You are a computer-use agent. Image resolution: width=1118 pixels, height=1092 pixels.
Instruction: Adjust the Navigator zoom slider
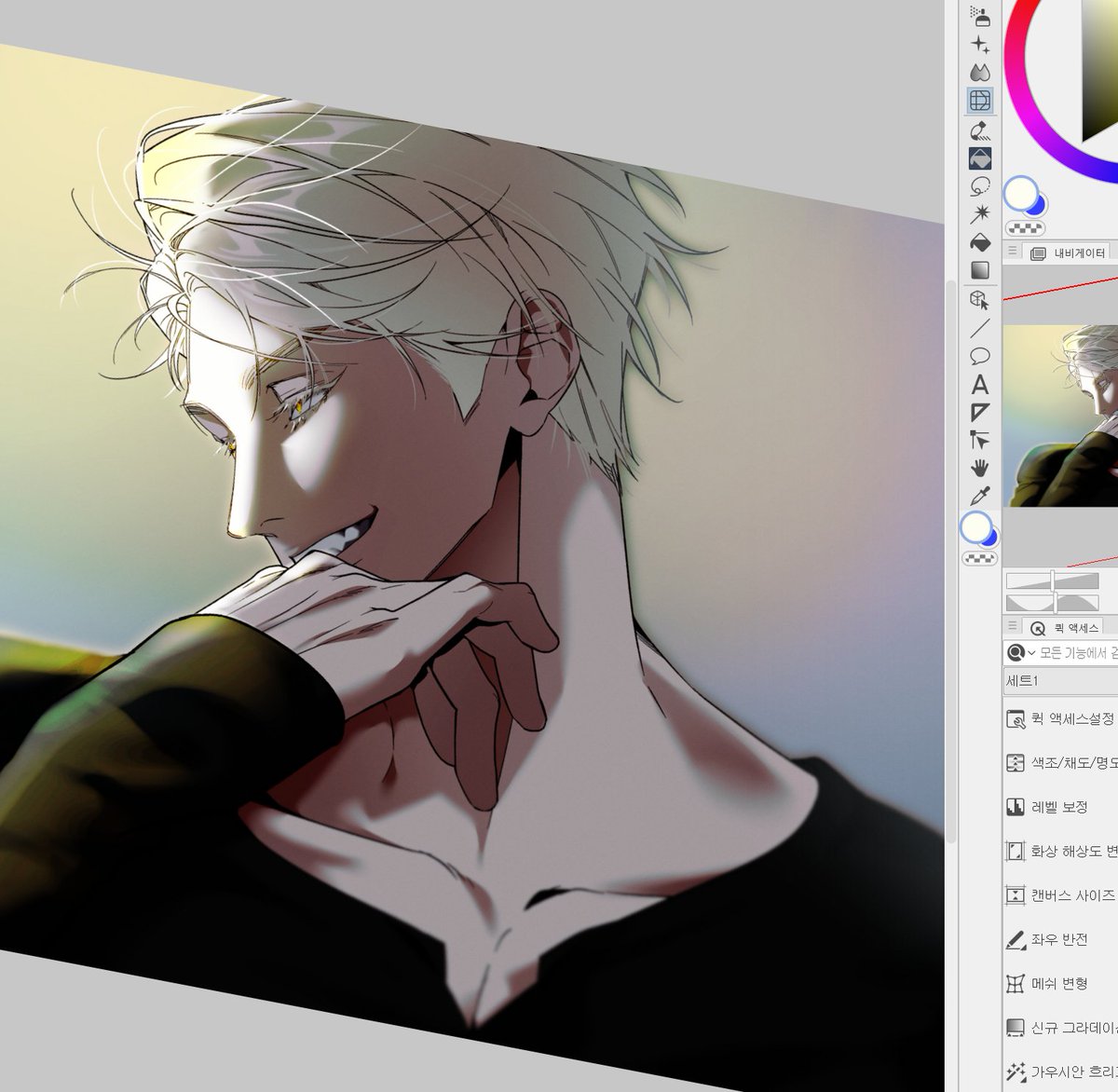[1053, 581]
